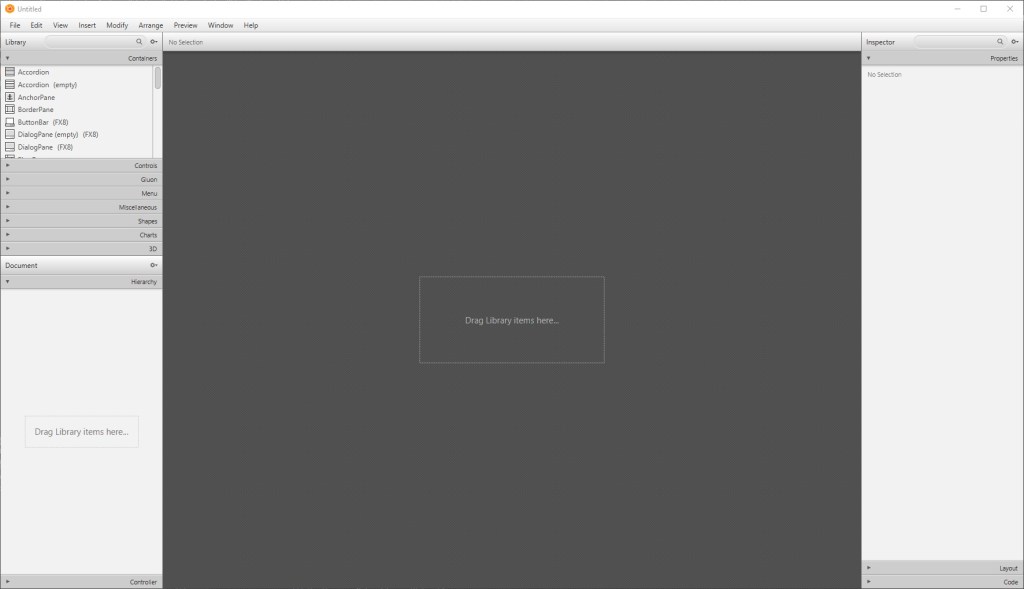Expand the Gluon library section

tap(81, 179)
